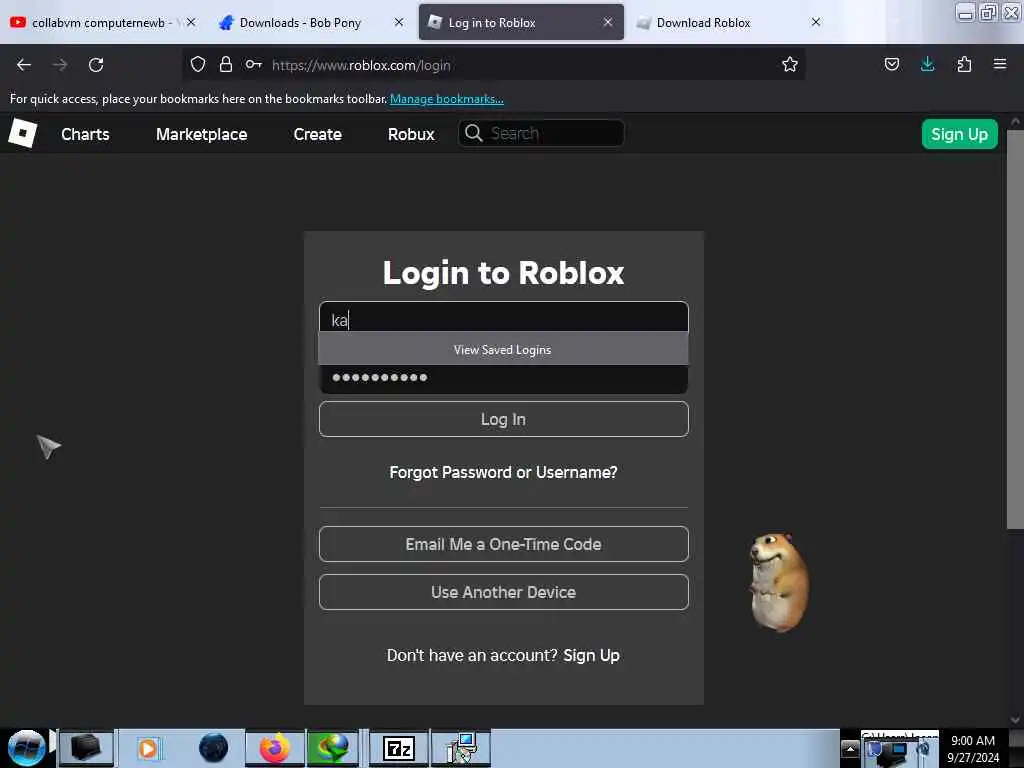Open the Windows Start orb
1024x768 pixels.
point(26,748)
